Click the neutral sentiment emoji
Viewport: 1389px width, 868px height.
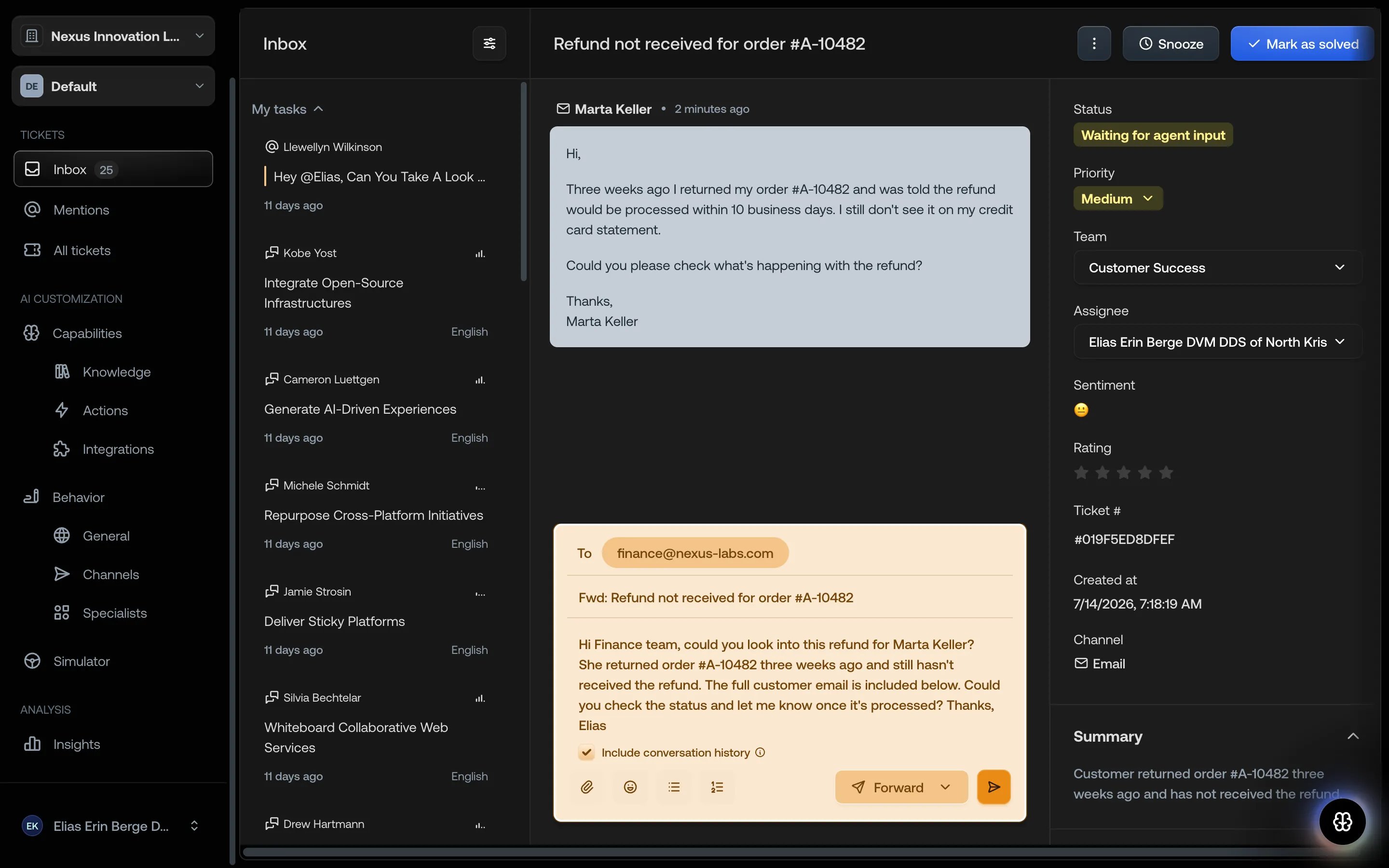coord(1081,410)
